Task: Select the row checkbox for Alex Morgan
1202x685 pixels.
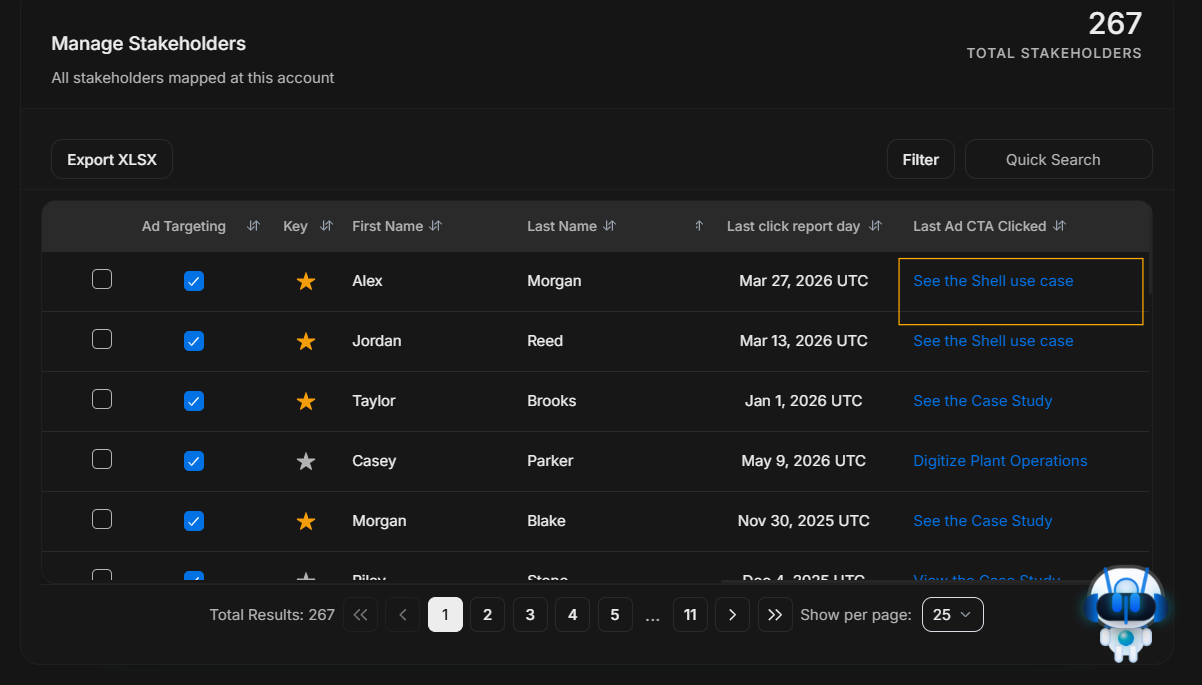Action: [102, 279]
